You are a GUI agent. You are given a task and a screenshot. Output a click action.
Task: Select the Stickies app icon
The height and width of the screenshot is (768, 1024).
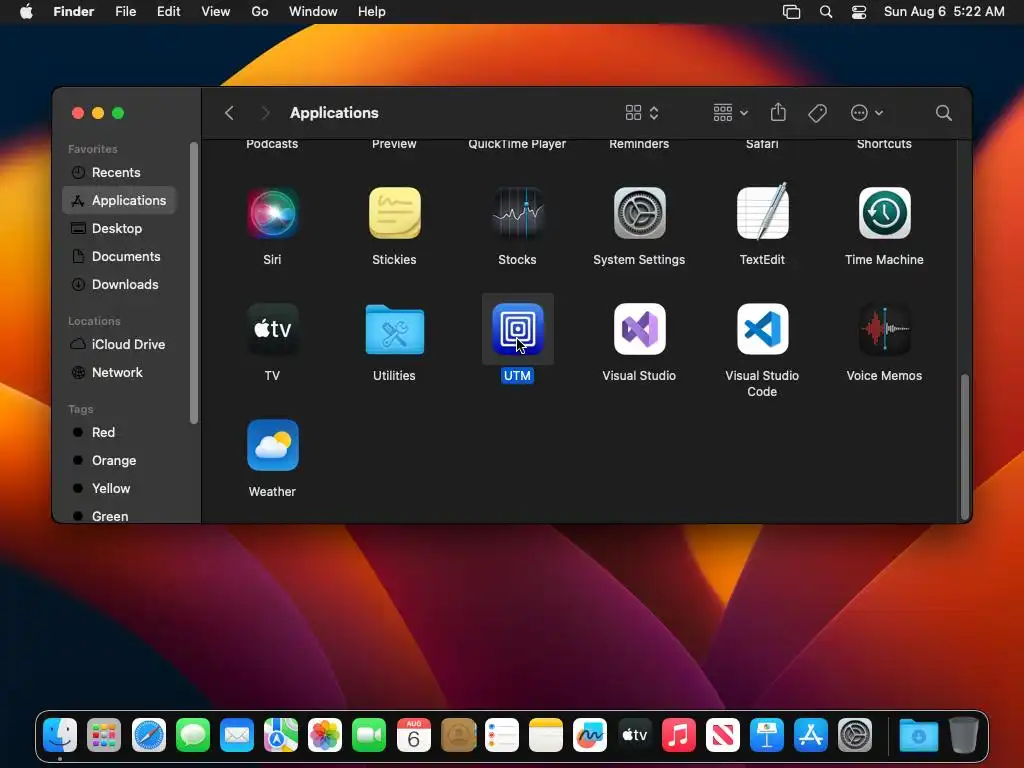[x=394, y=213]
